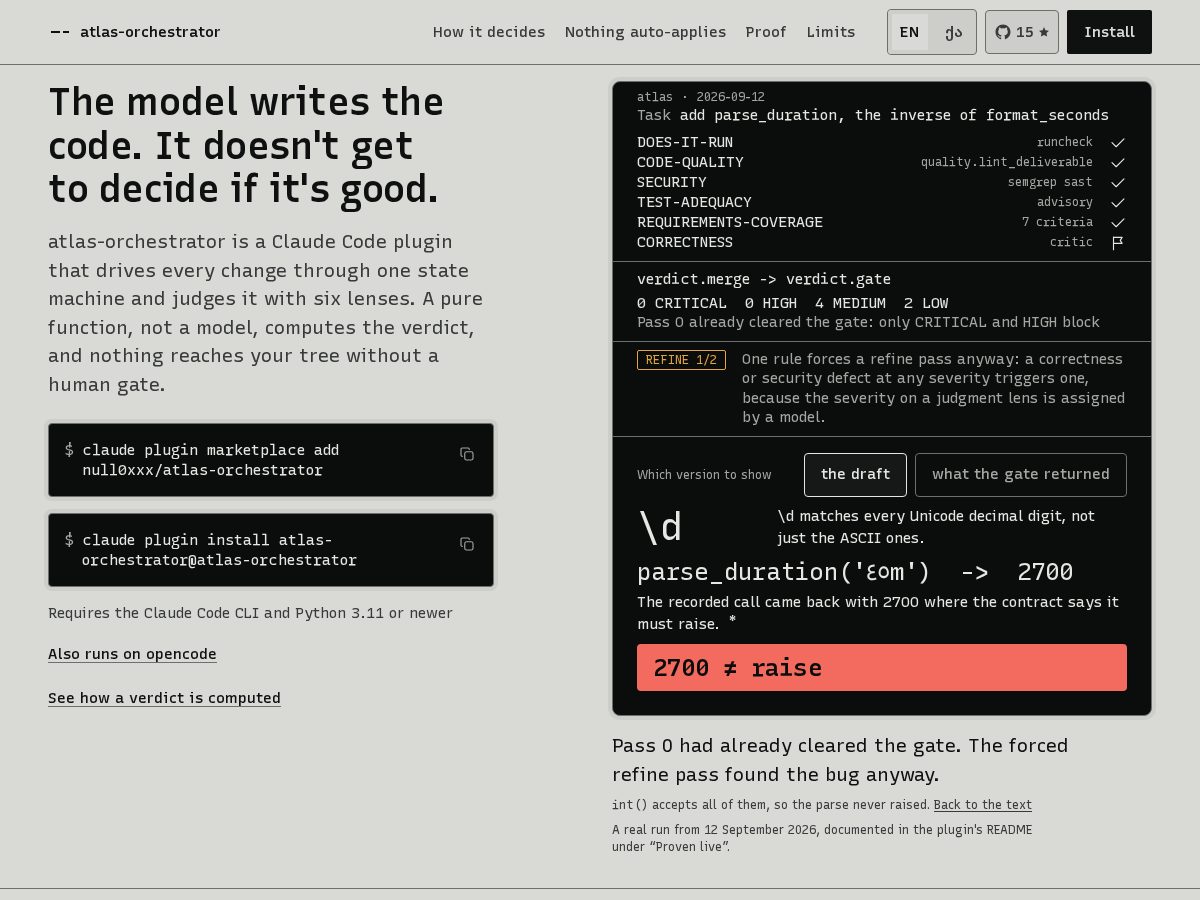
Task: Click the plugin install command block
Action: click(x=271, y=550)
